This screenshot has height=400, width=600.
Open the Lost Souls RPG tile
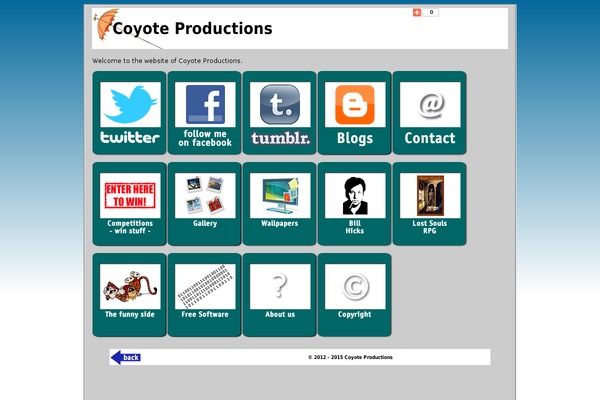(430, 203)
